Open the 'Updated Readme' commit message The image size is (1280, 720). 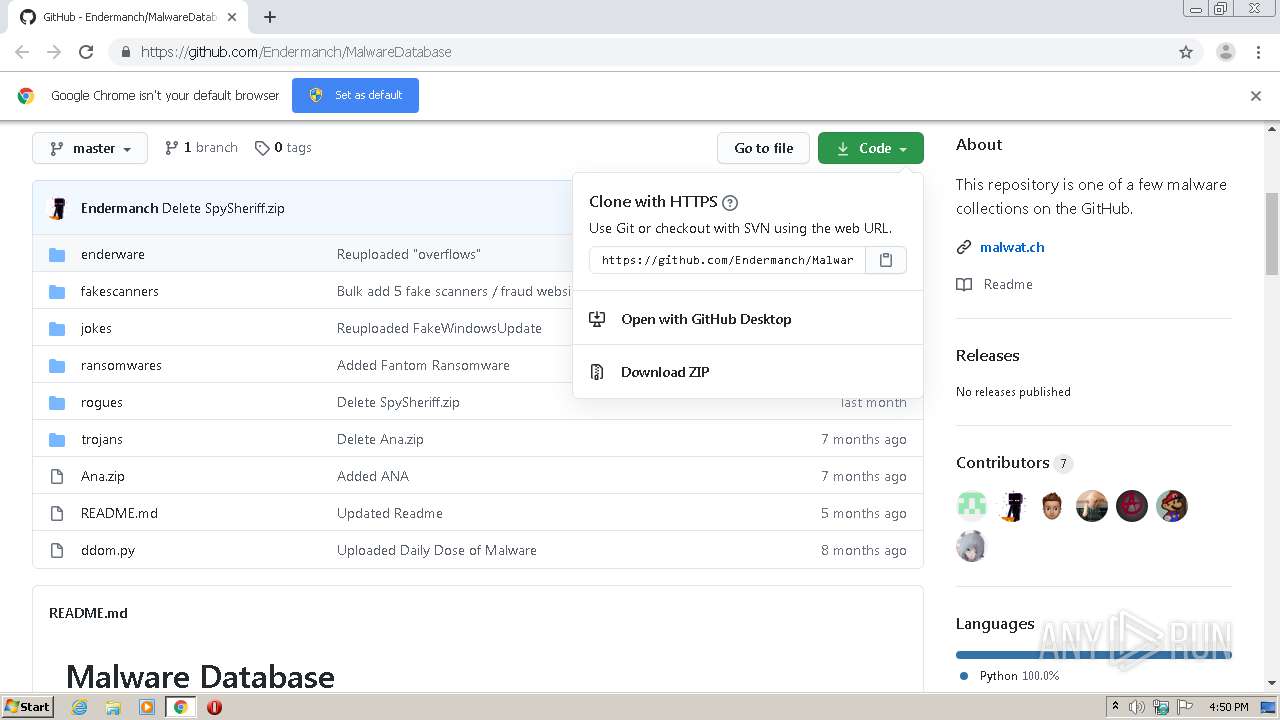click(389, 514)
